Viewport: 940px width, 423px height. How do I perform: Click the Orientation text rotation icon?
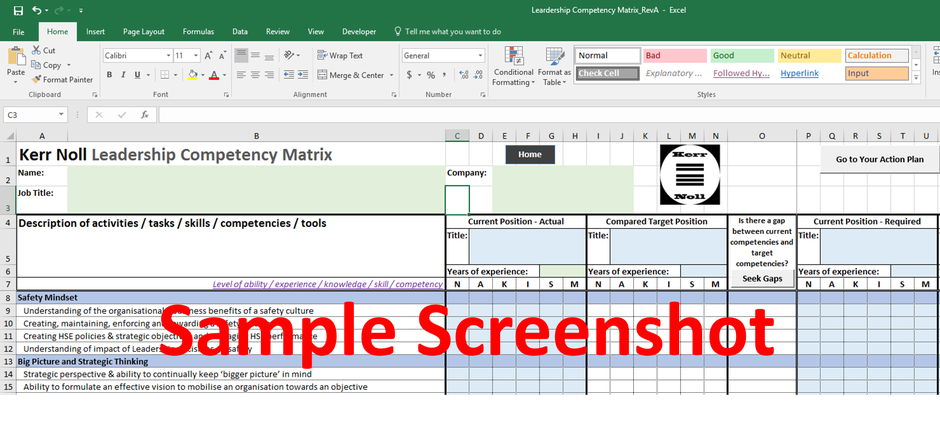point(288,55)
